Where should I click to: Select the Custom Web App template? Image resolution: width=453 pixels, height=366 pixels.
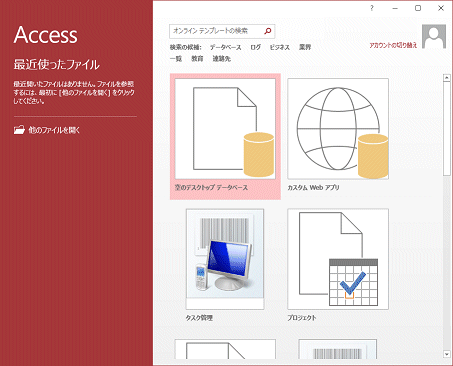[338, 129]
